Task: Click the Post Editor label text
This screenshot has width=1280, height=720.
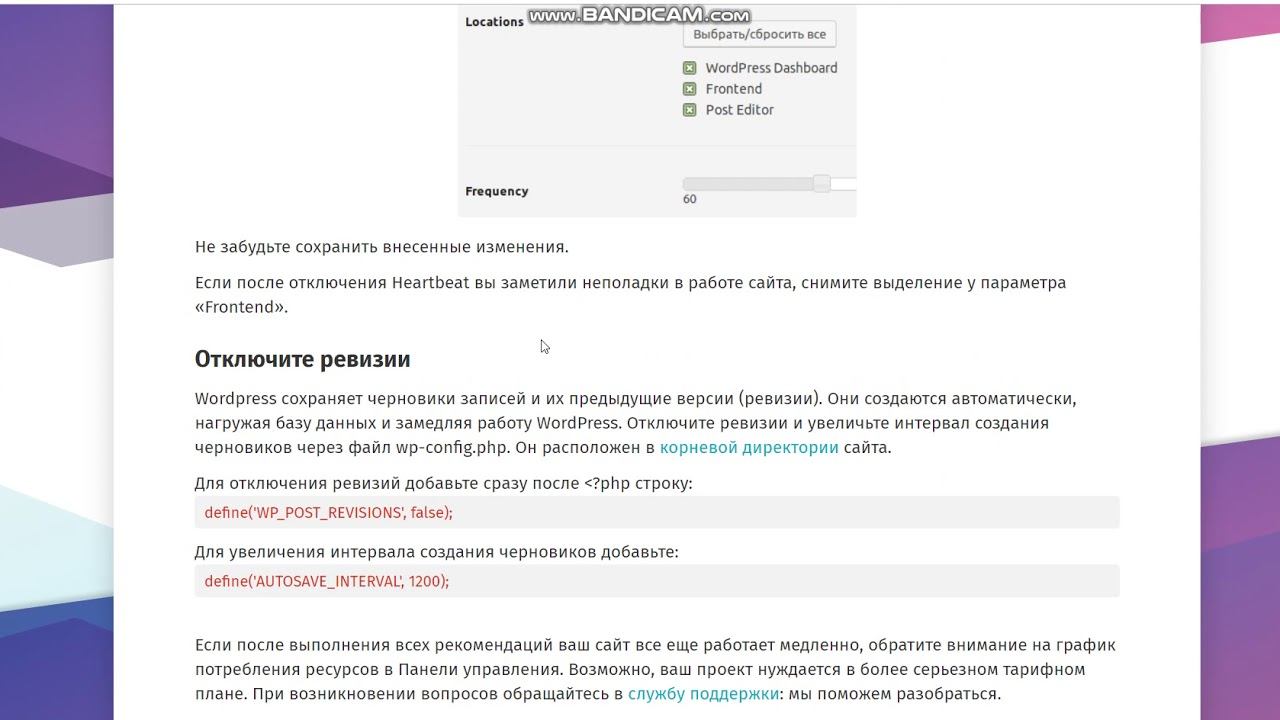Action: (x=739, y=110)
